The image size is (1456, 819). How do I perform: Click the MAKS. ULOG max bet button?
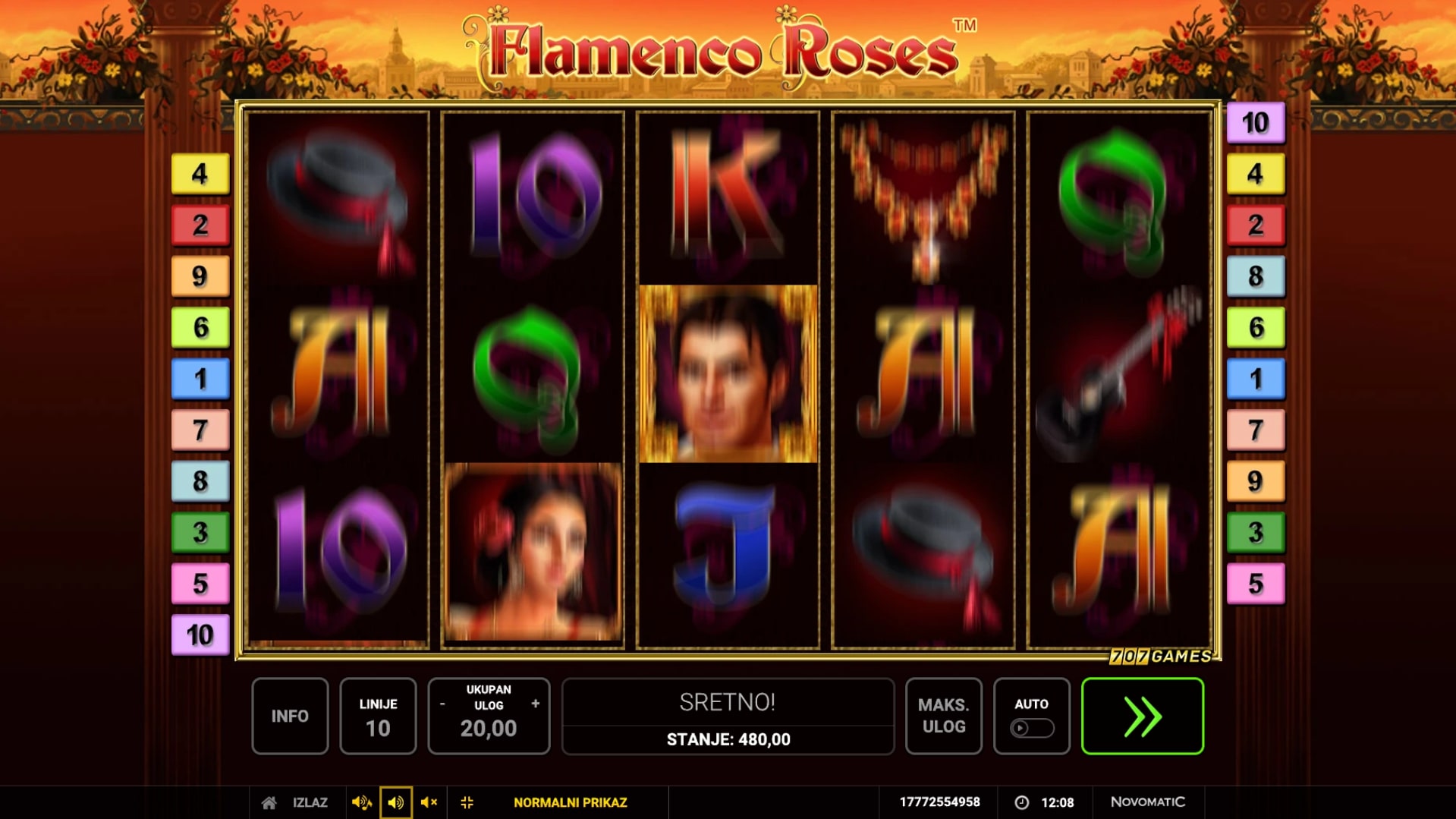[x=944, y=716]
